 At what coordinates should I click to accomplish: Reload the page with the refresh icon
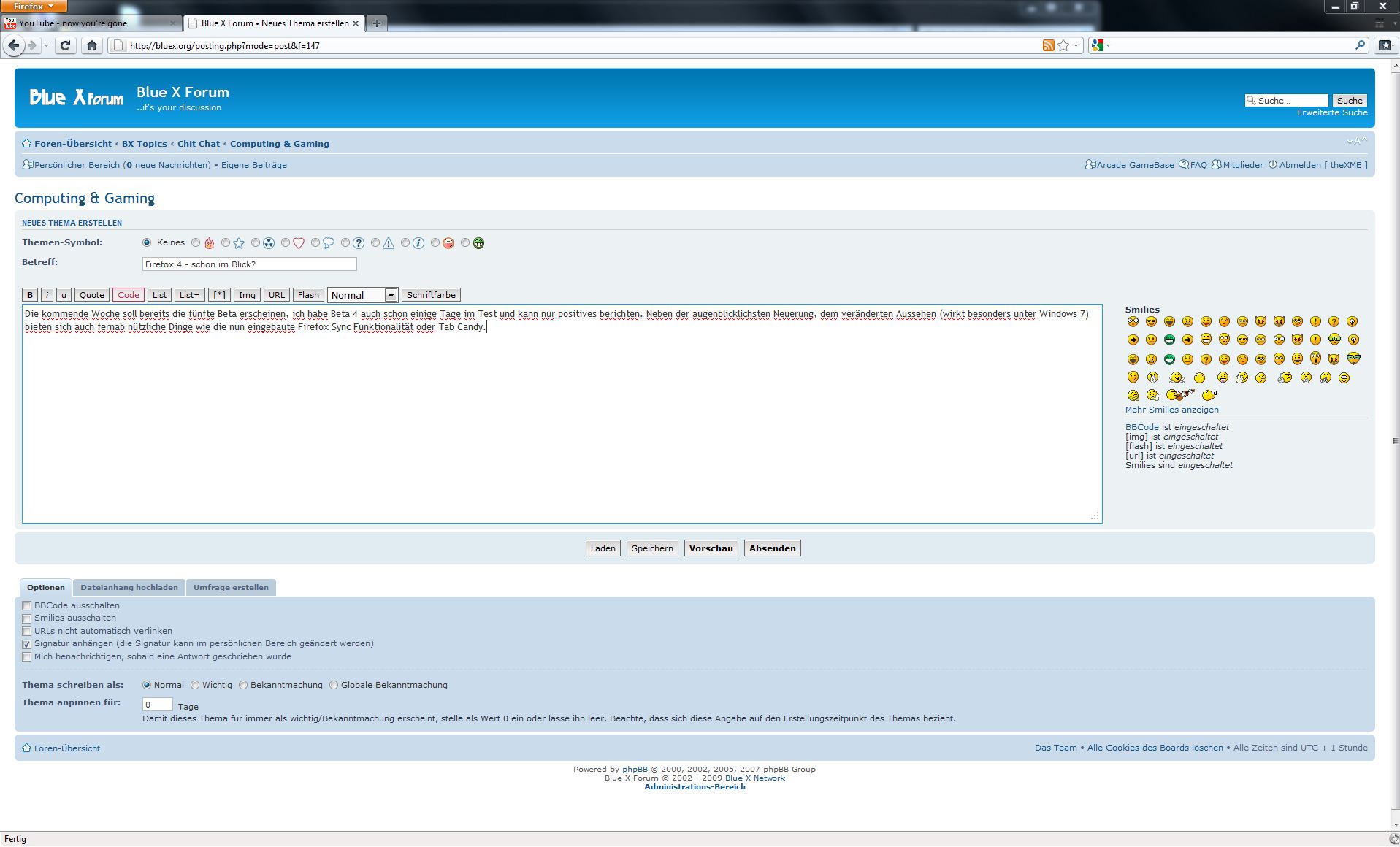pos(65,45)
